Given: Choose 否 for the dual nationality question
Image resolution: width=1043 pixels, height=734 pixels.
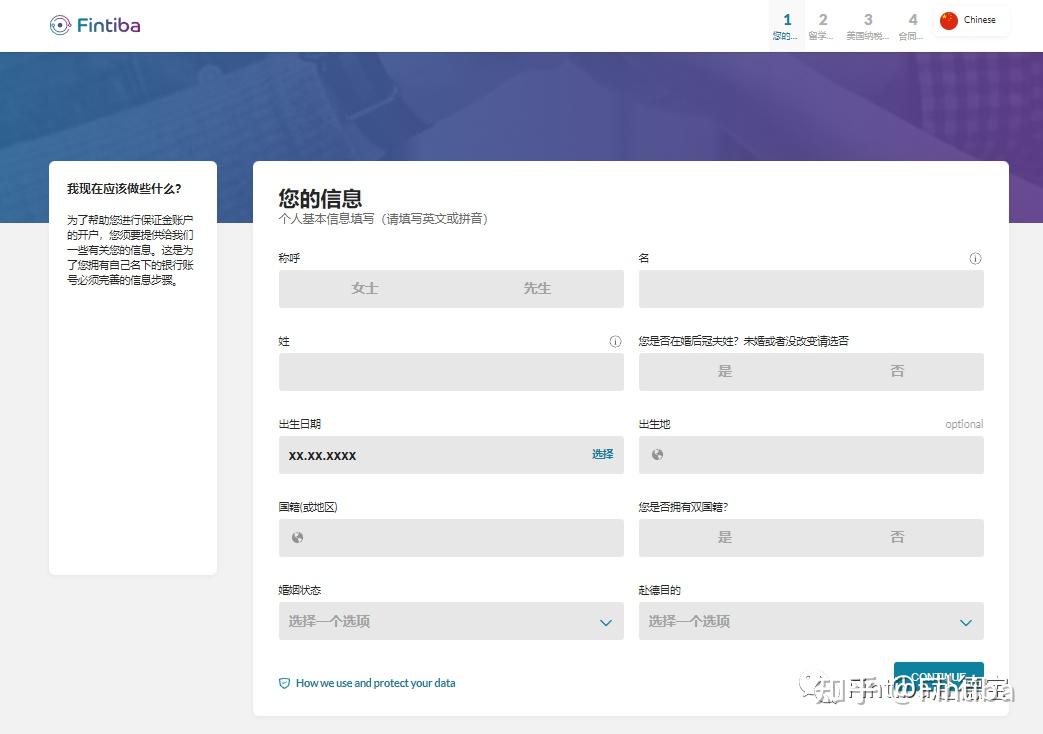Looking at the screenshot, I should tap(897, 537).
